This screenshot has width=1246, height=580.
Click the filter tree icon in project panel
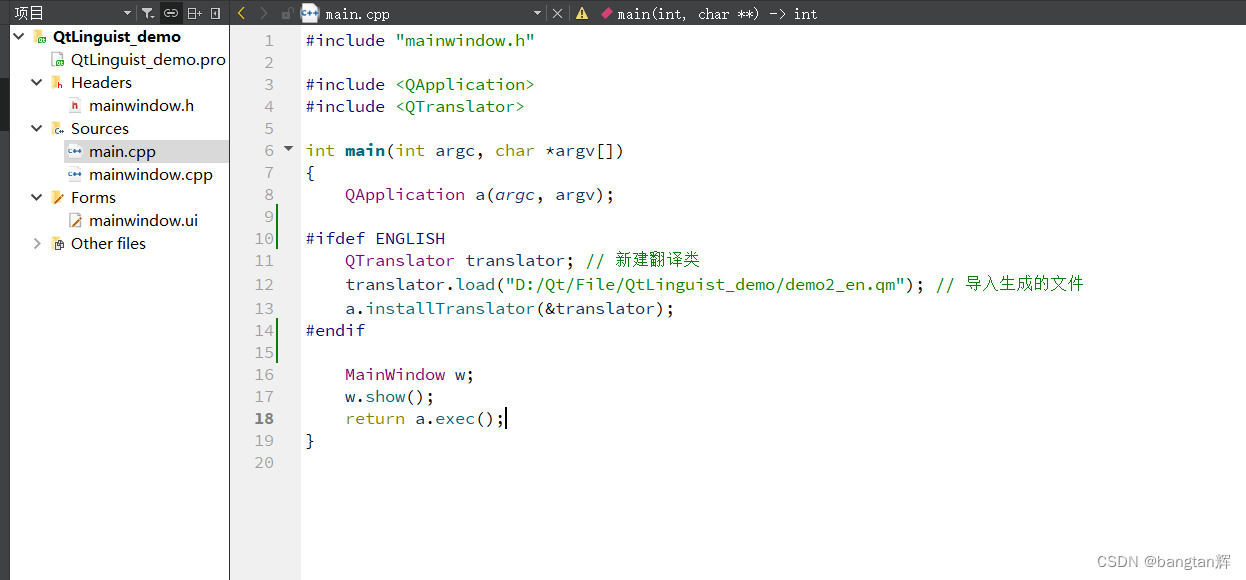[148, 13]
